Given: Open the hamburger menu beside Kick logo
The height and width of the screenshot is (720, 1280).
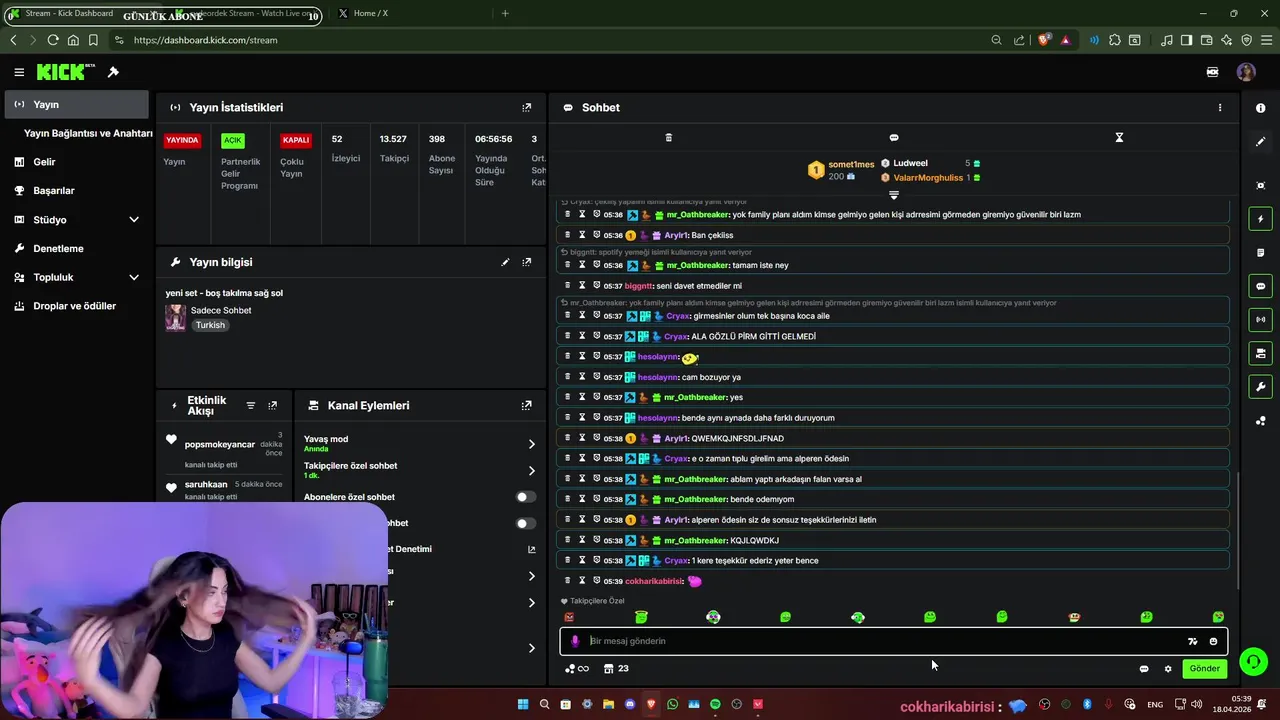Looking at the screenshot, I should 19,72.
